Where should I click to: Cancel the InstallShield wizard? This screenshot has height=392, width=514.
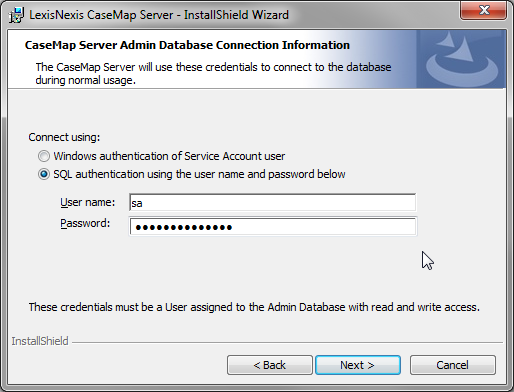click(x=453, y=365)
